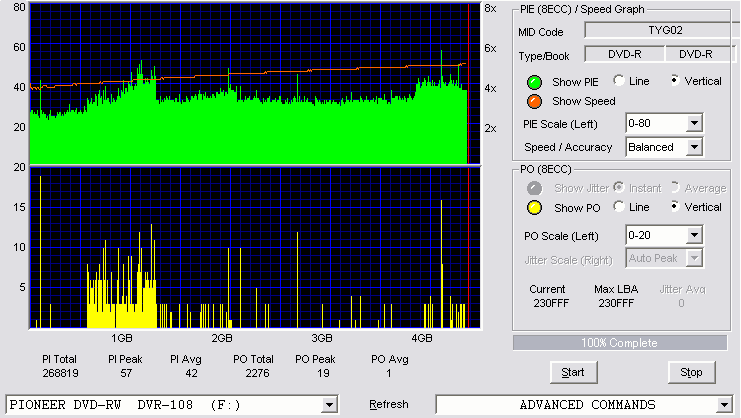Open the Speed / Accuracy Balanced dropdown
The height and width of the screenshot is (418, 741).
tap(694, 147)
